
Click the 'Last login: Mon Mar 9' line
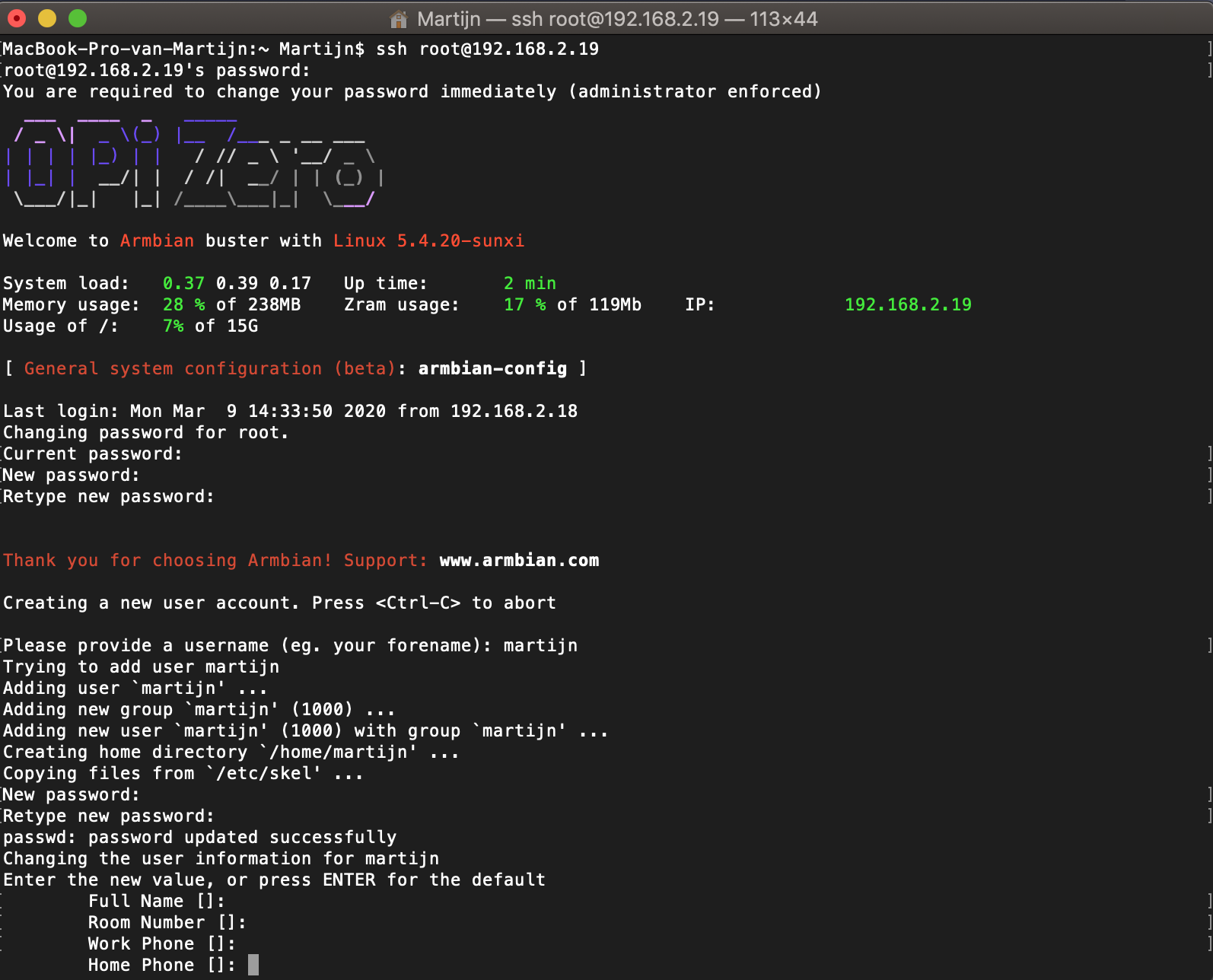(x=290, y=411)
